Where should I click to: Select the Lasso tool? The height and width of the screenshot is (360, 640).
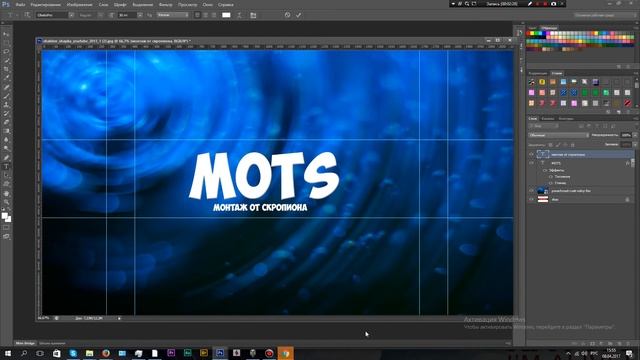click(6, 52)
